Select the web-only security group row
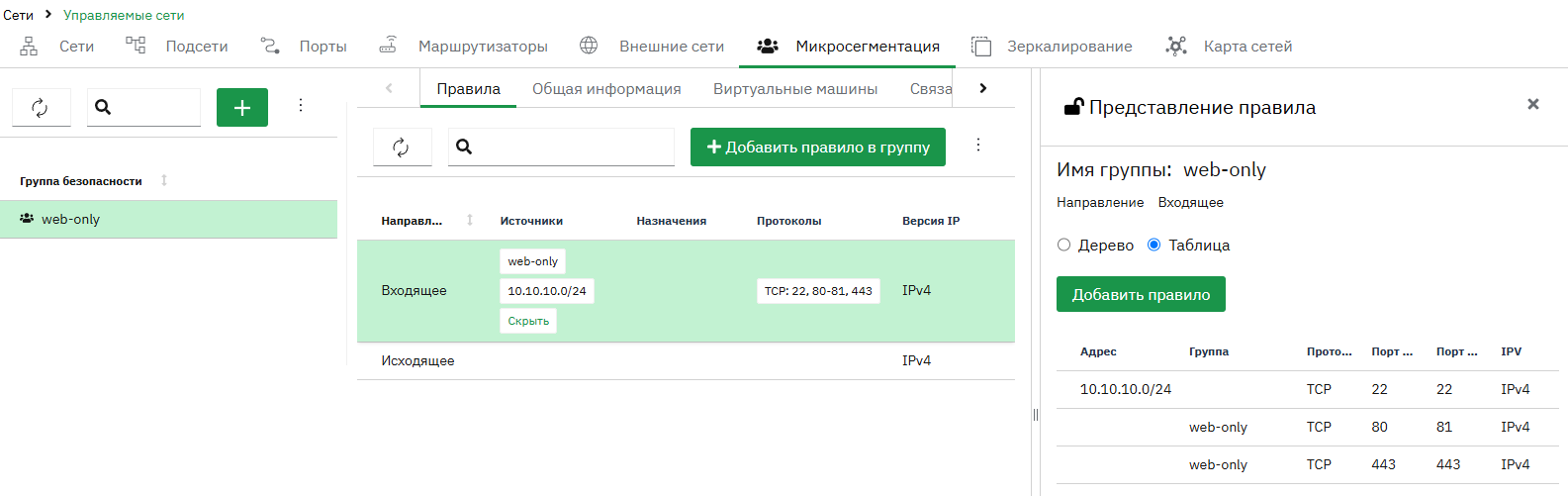The width and height of the screenshot is (1568, 496). click(168, 219)
